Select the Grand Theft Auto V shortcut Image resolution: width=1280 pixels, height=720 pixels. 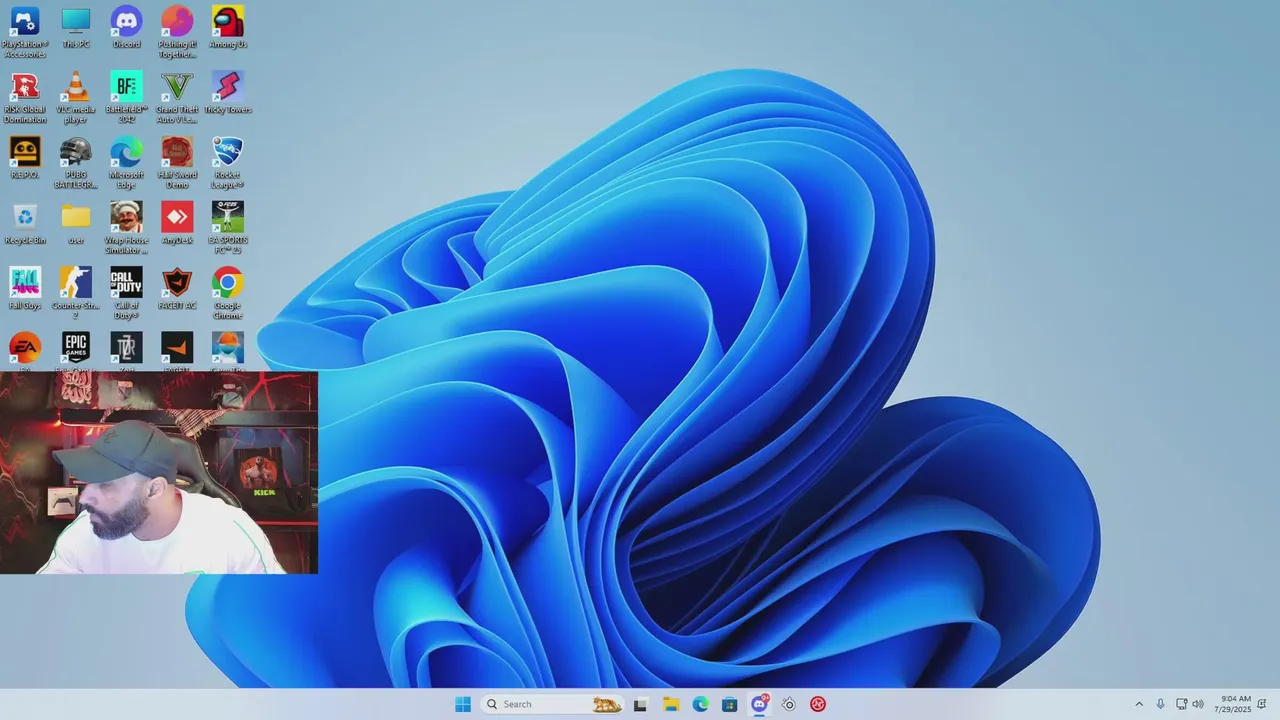point(177,97)
